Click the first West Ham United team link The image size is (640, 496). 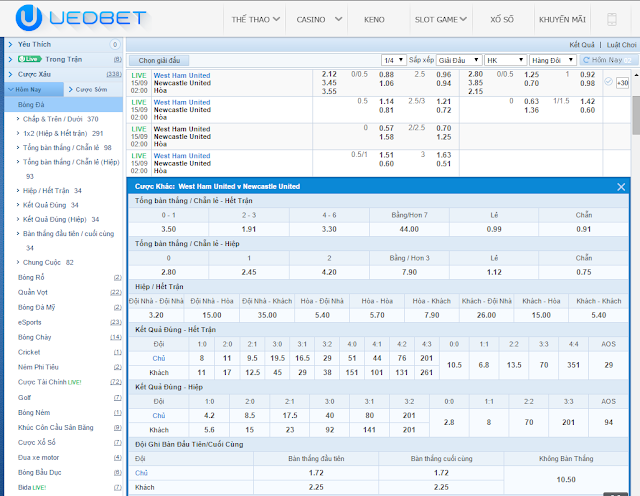click(182, 76)
